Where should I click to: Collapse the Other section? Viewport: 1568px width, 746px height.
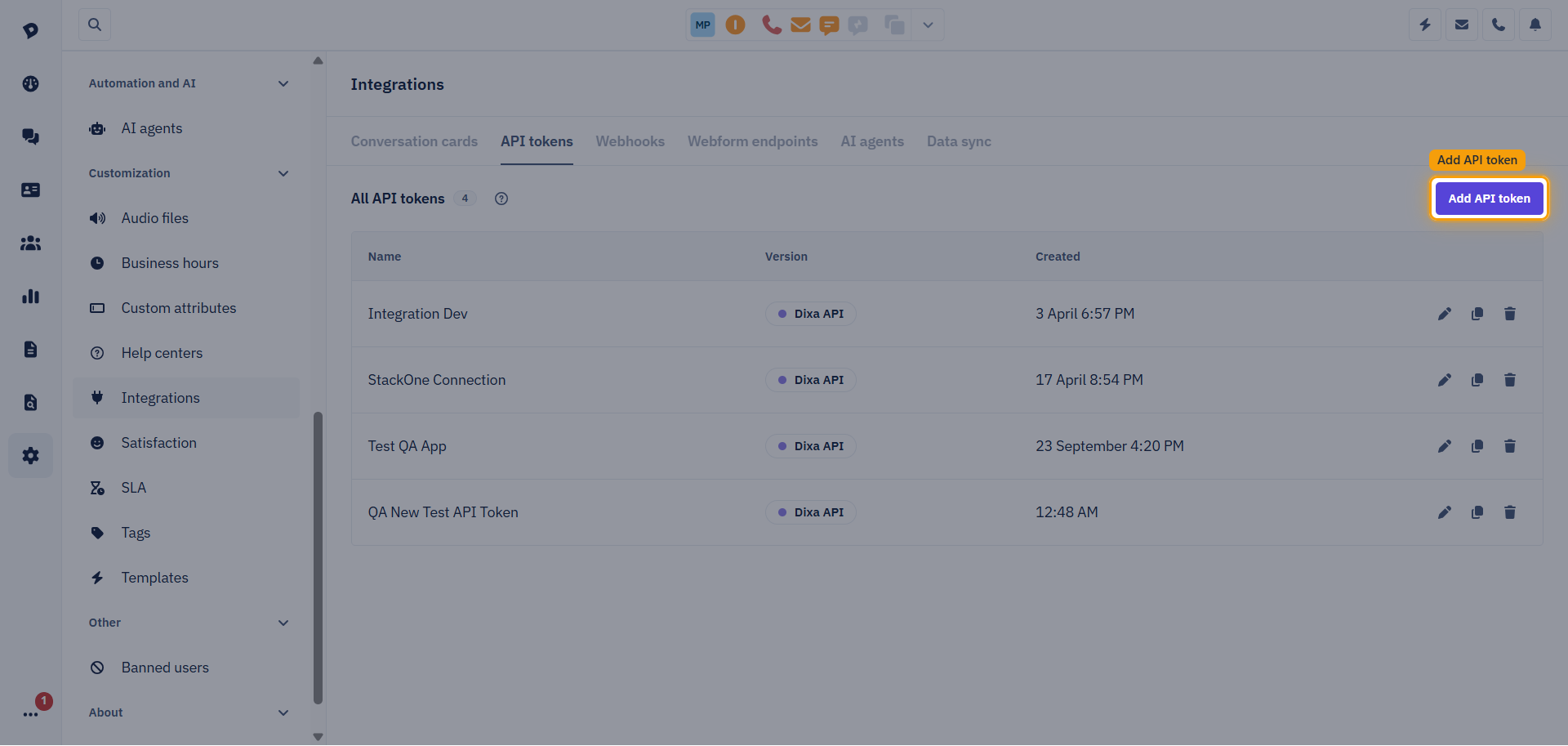(x=283, y=623)
